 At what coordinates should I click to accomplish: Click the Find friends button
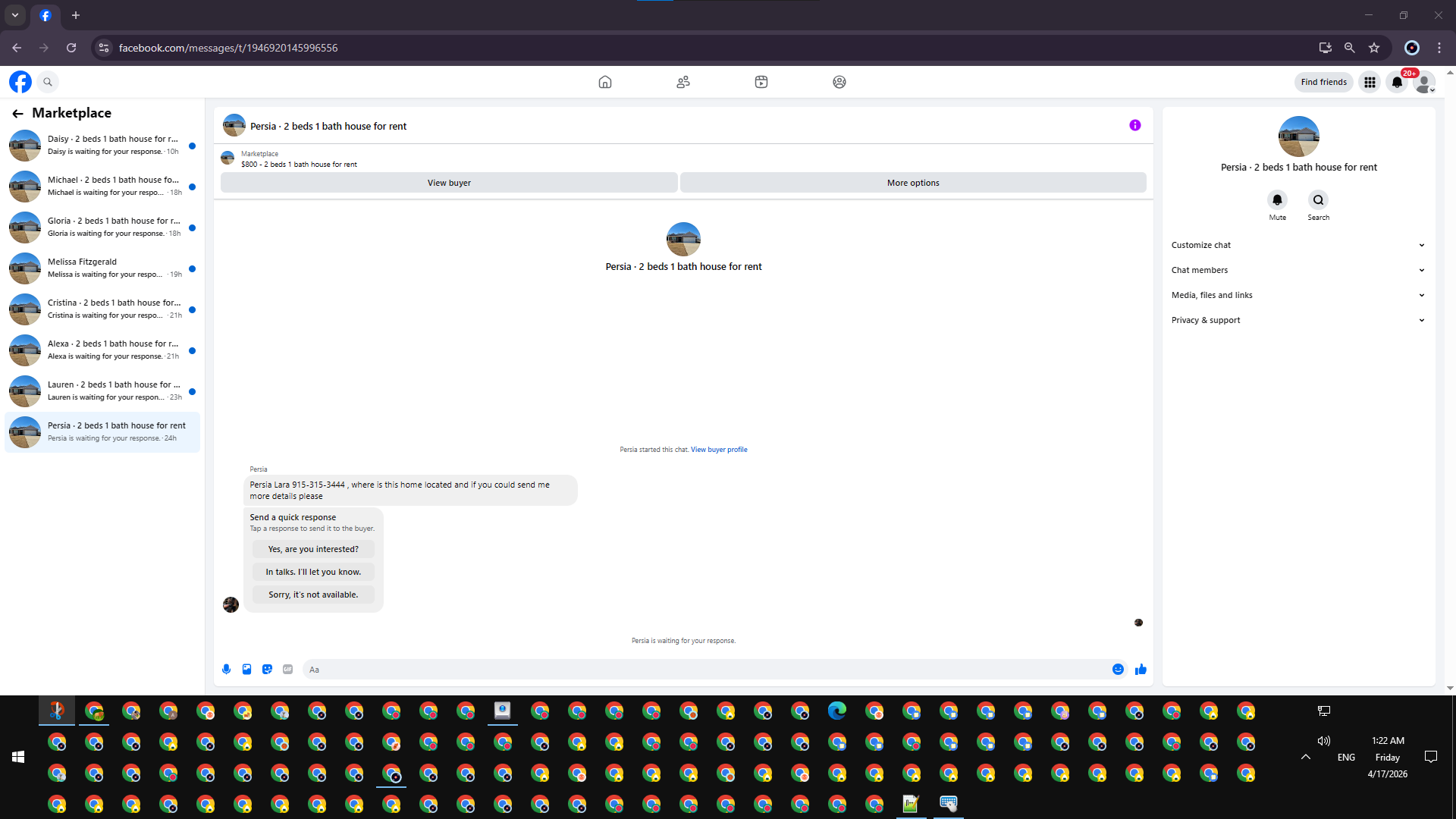click(x=1324, y=82)
